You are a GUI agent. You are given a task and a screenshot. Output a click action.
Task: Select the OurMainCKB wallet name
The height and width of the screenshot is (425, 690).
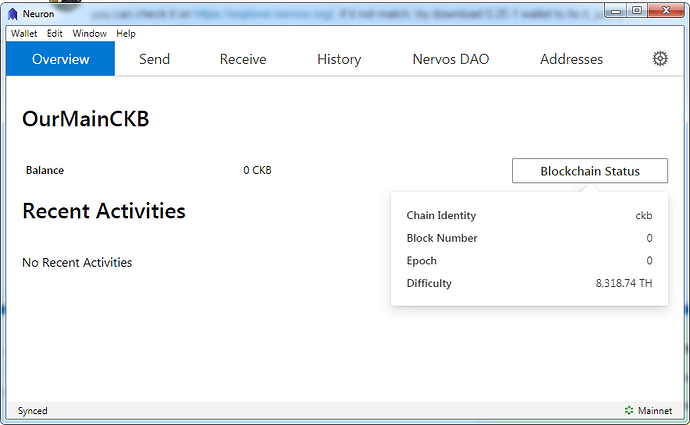(86, 119)
